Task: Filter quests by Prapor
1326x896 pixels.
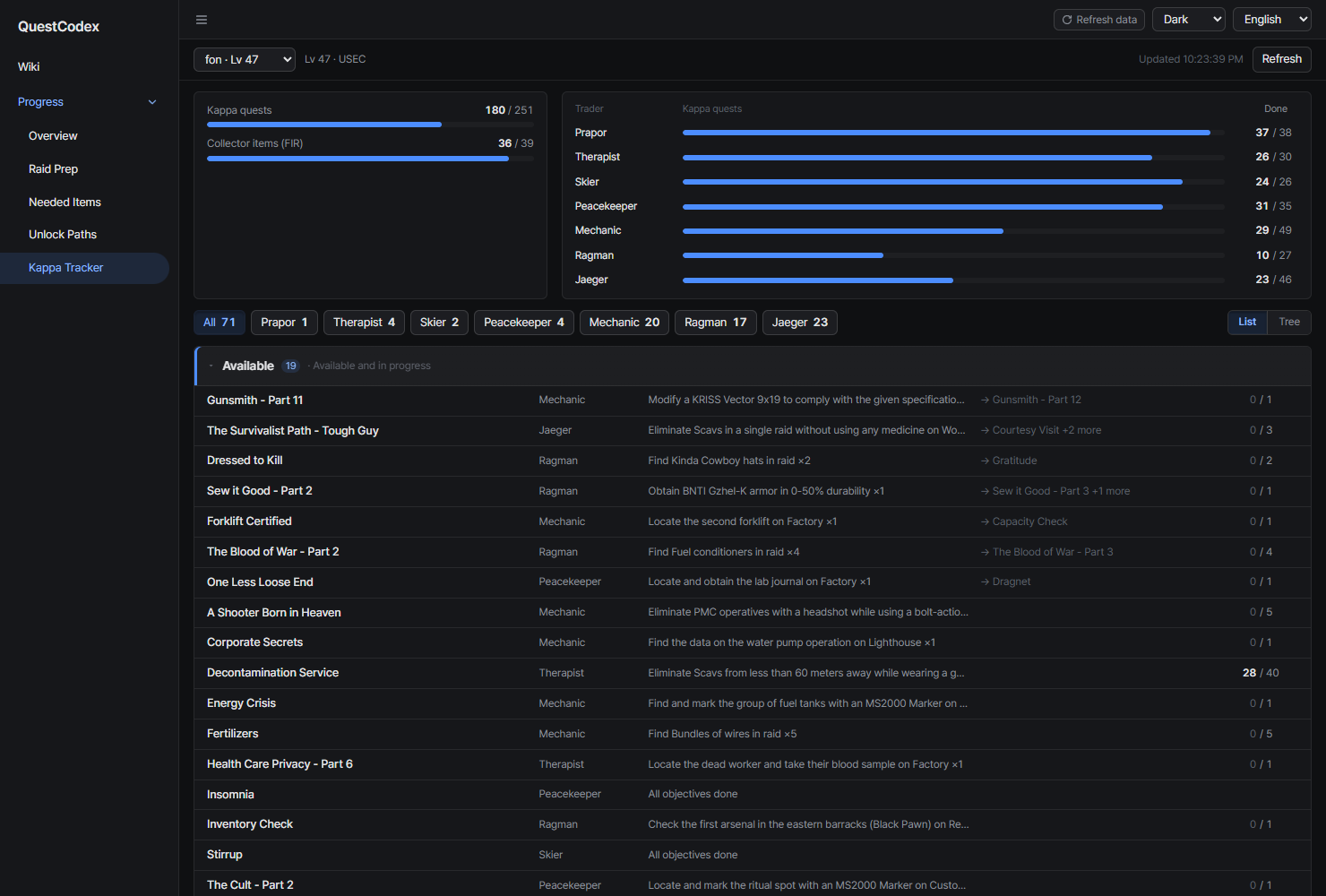Action: tap(284, 323)
